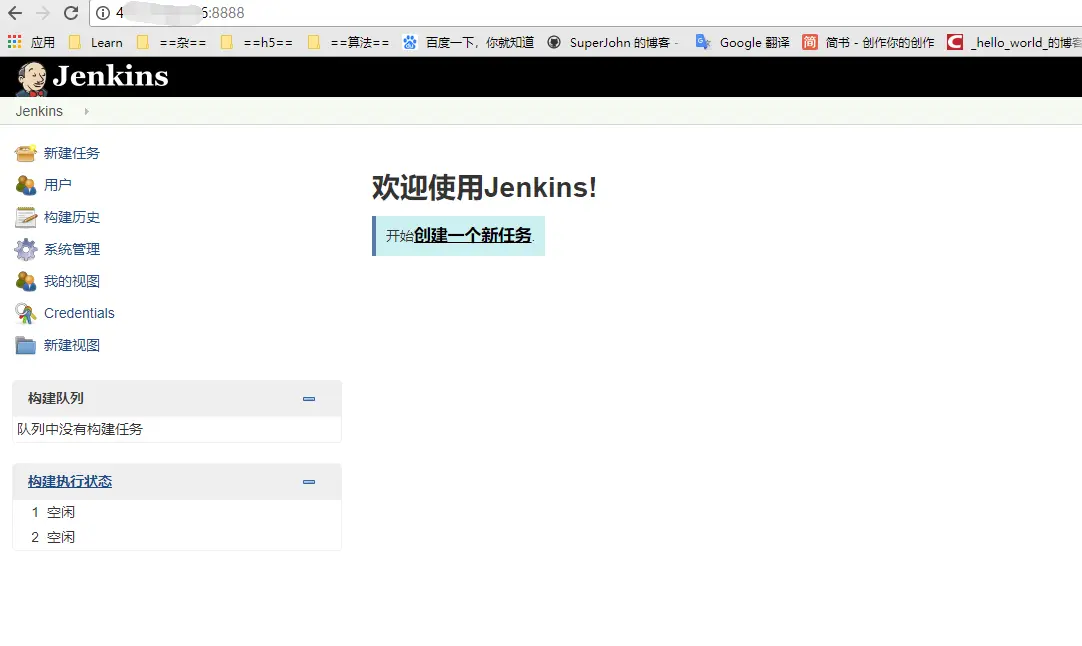Viewport: 1082px width, 646px height.
Task: Click the 构建历史 notepad icon
Action: (26, 217)
